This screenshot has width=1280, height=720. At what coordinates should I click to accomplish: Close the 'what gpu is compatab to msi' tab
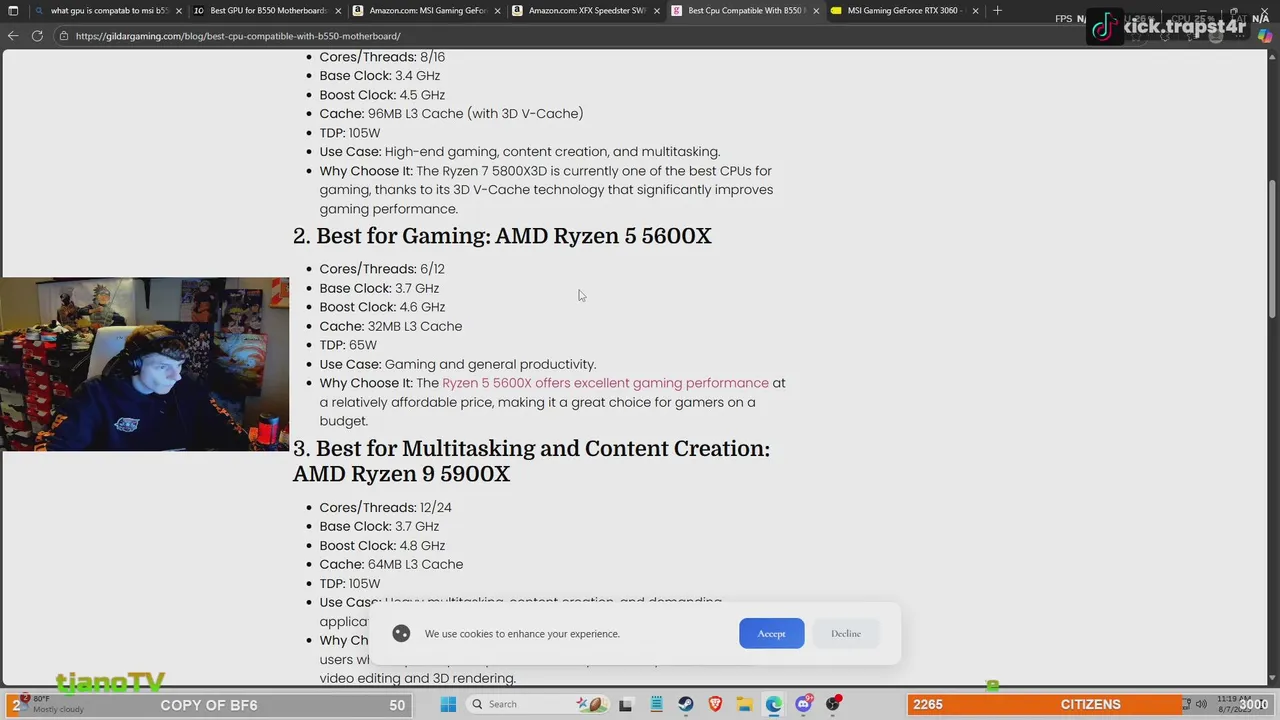(178, 11)
